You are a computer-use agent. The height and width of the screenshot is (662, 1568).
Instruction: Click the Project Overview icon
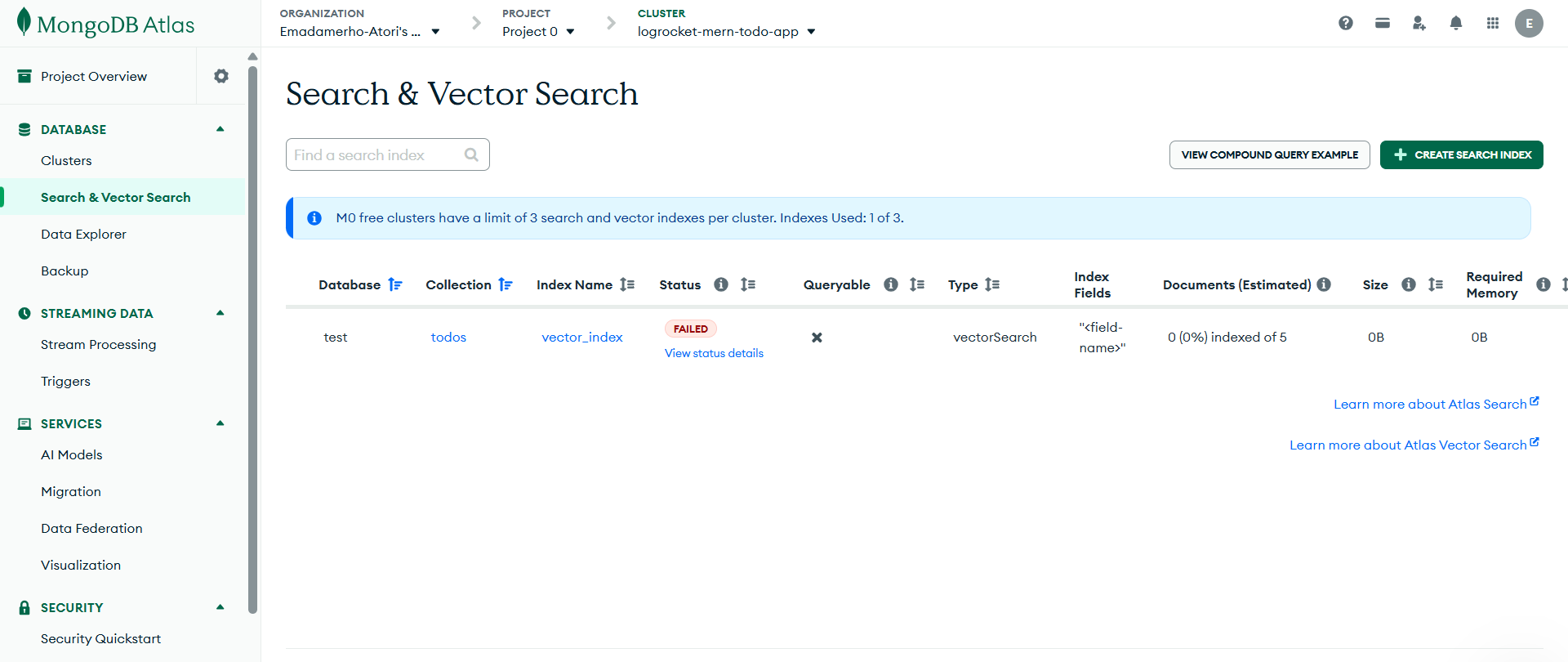(x=24, y=76)
